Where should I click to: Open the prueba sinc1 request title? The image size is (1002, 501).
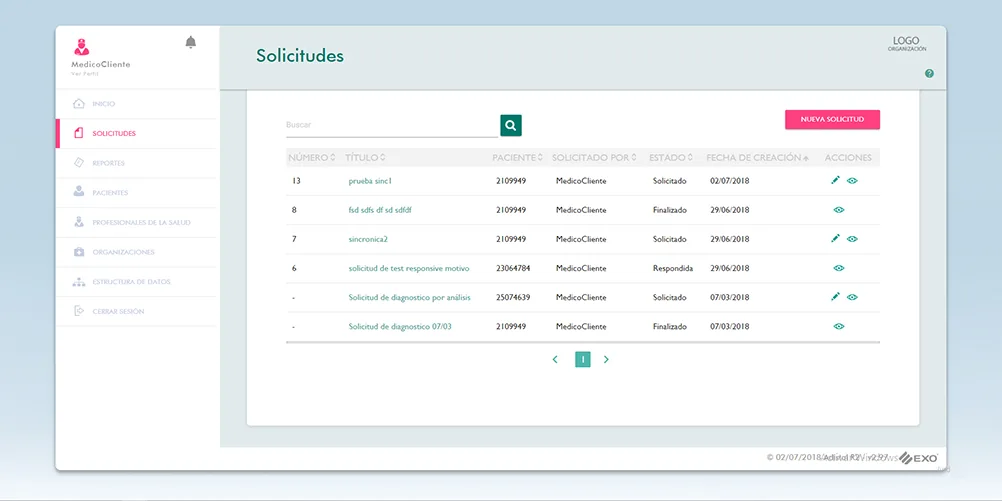[x=370, y=181]
